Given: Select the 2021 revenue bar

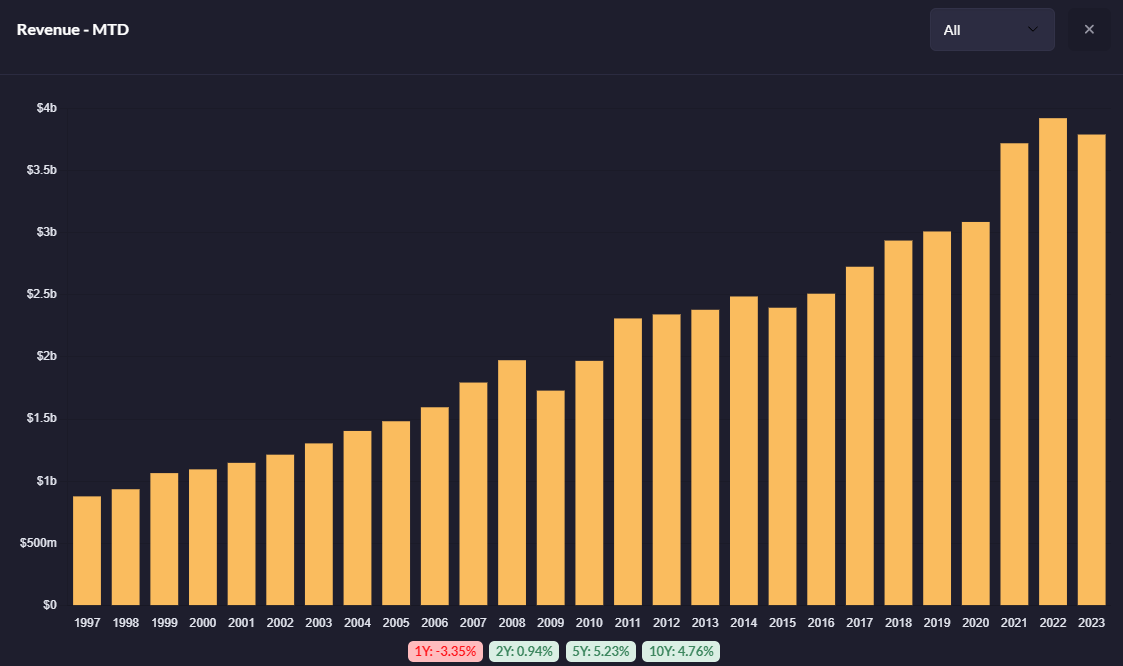Looking at the screenshot, I should (x=1014, y=374).
